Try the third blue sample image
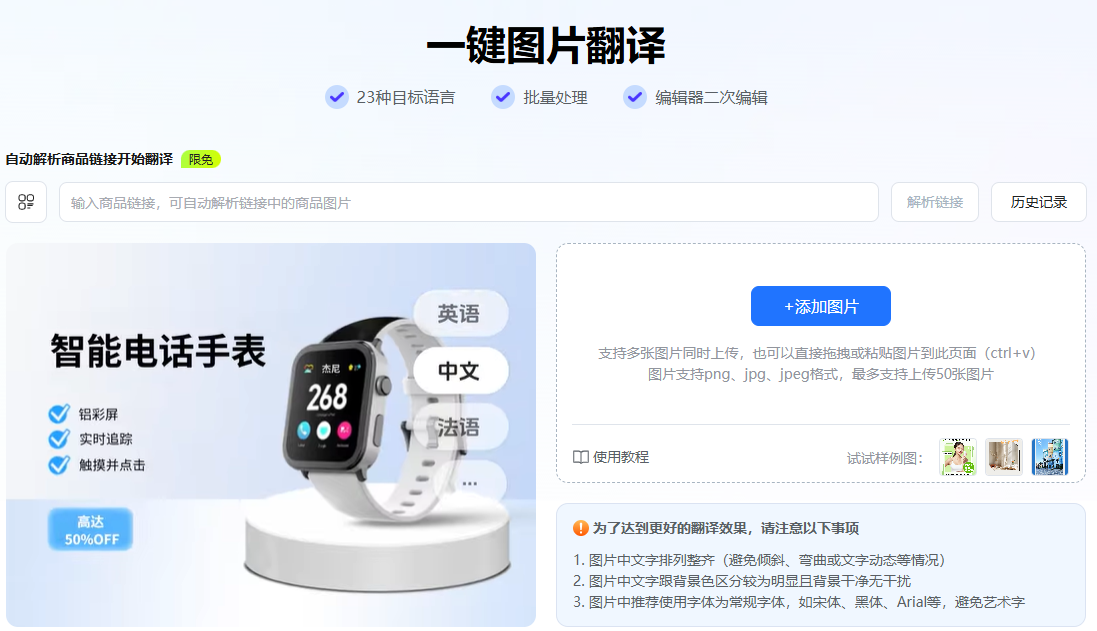The image size is (1097, 631). click(1050, 457)
